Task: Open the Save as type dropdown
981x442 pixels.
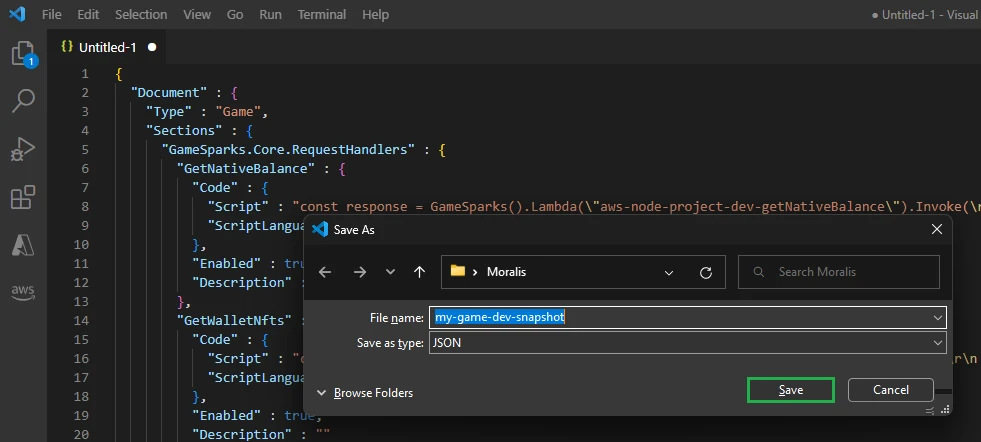Action: (936, 343)
